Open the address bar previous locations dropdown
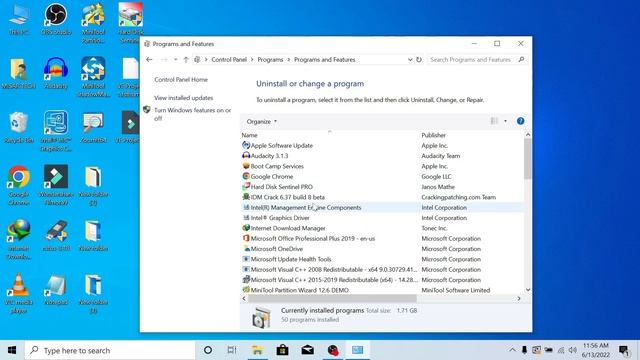Viewport: 640px width, 360px height. [410, 60]
